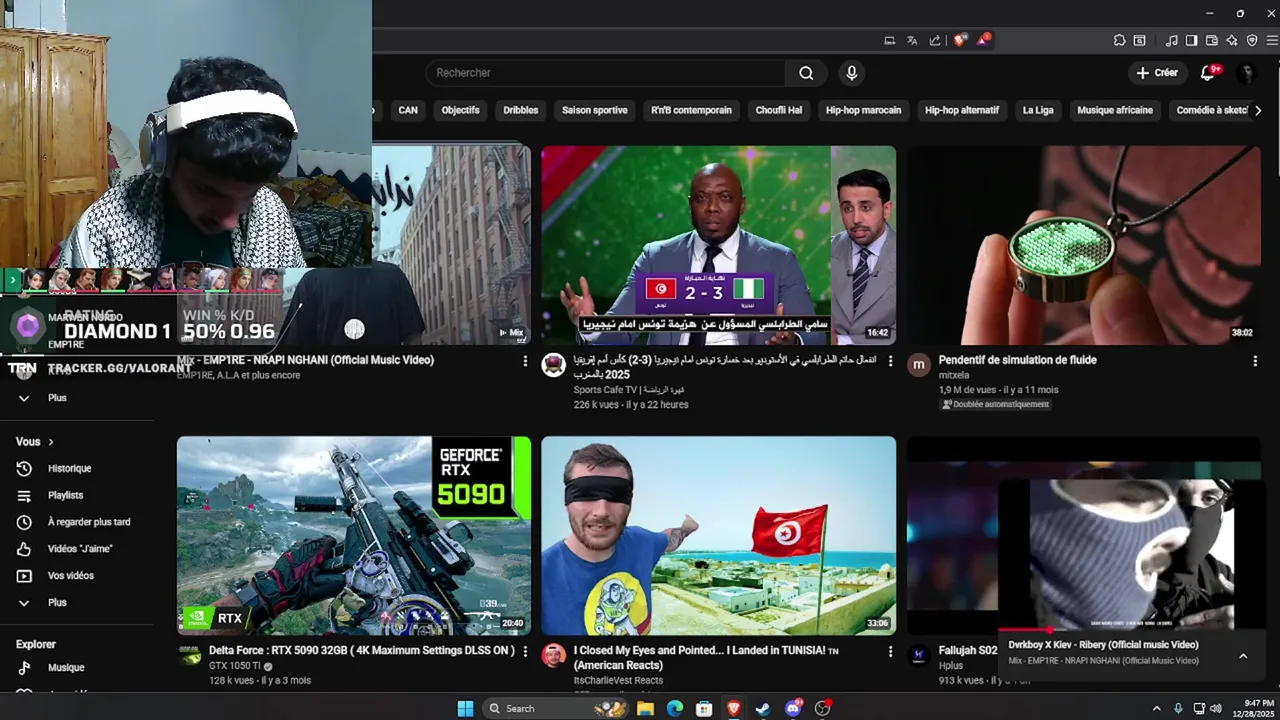Select the Musique africaine chip
Screen dimensions: 1280x720
coord(1115,110)
